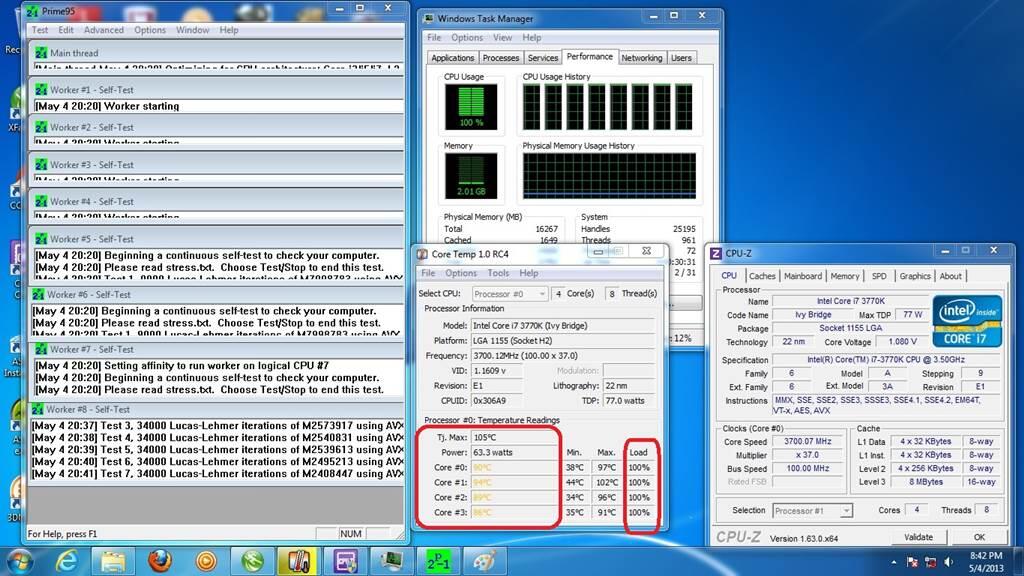Viewport: 1024px width, 576px height.
Task: Open the Test menu in Prime95
Action: click(x=40, y=30)
